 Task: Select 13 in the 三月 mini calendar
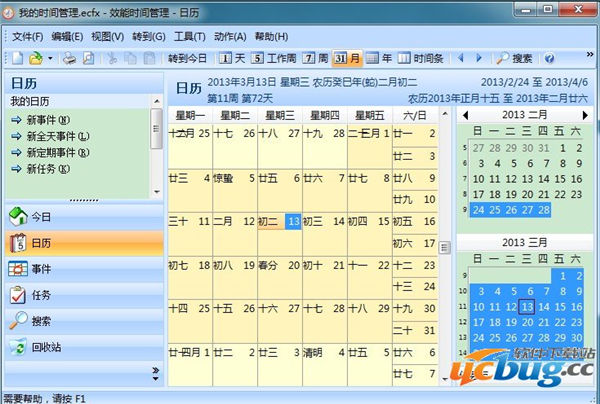coord(527,307)
